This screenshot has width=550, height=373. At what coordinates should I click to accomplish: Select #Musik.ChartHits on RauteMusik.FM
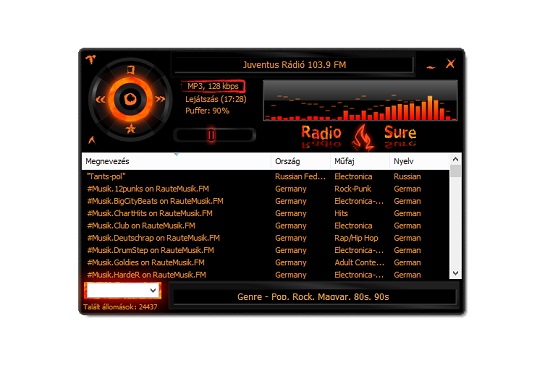[266, 213]
